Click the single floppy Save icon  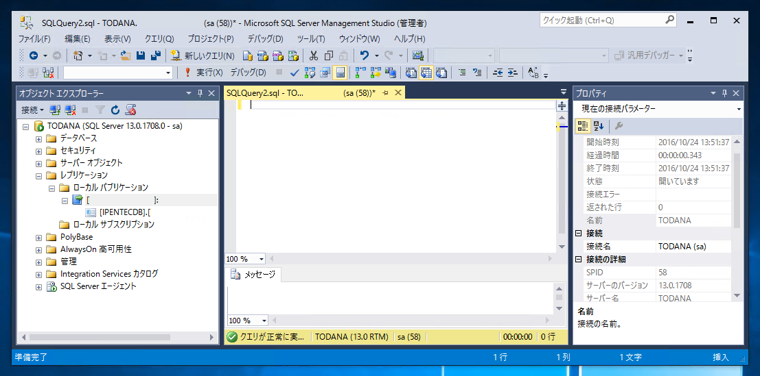point(141,56)
